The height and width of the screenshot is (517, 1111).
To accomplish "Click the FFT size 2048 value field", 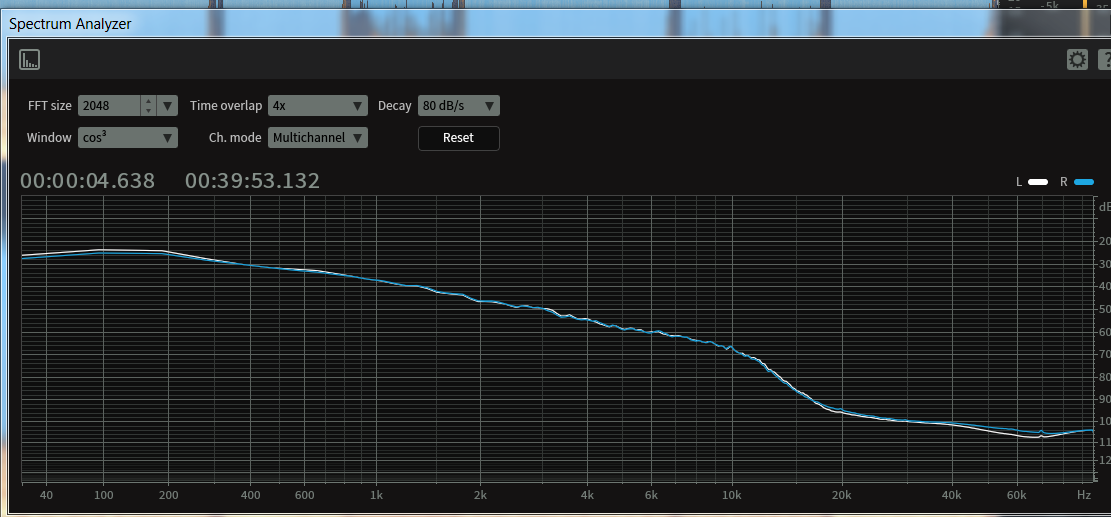I will pyautogui.click(x=109, y=106).
